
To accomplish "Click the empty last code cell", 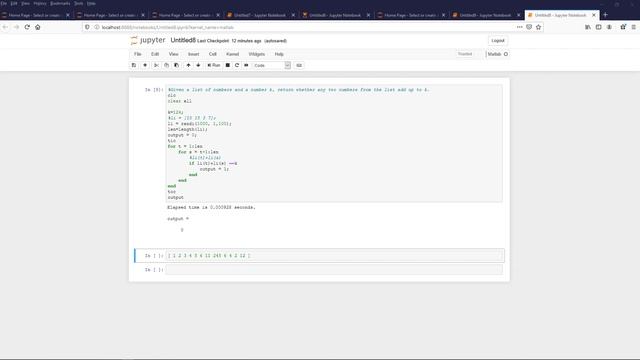I will pos(334,270).
